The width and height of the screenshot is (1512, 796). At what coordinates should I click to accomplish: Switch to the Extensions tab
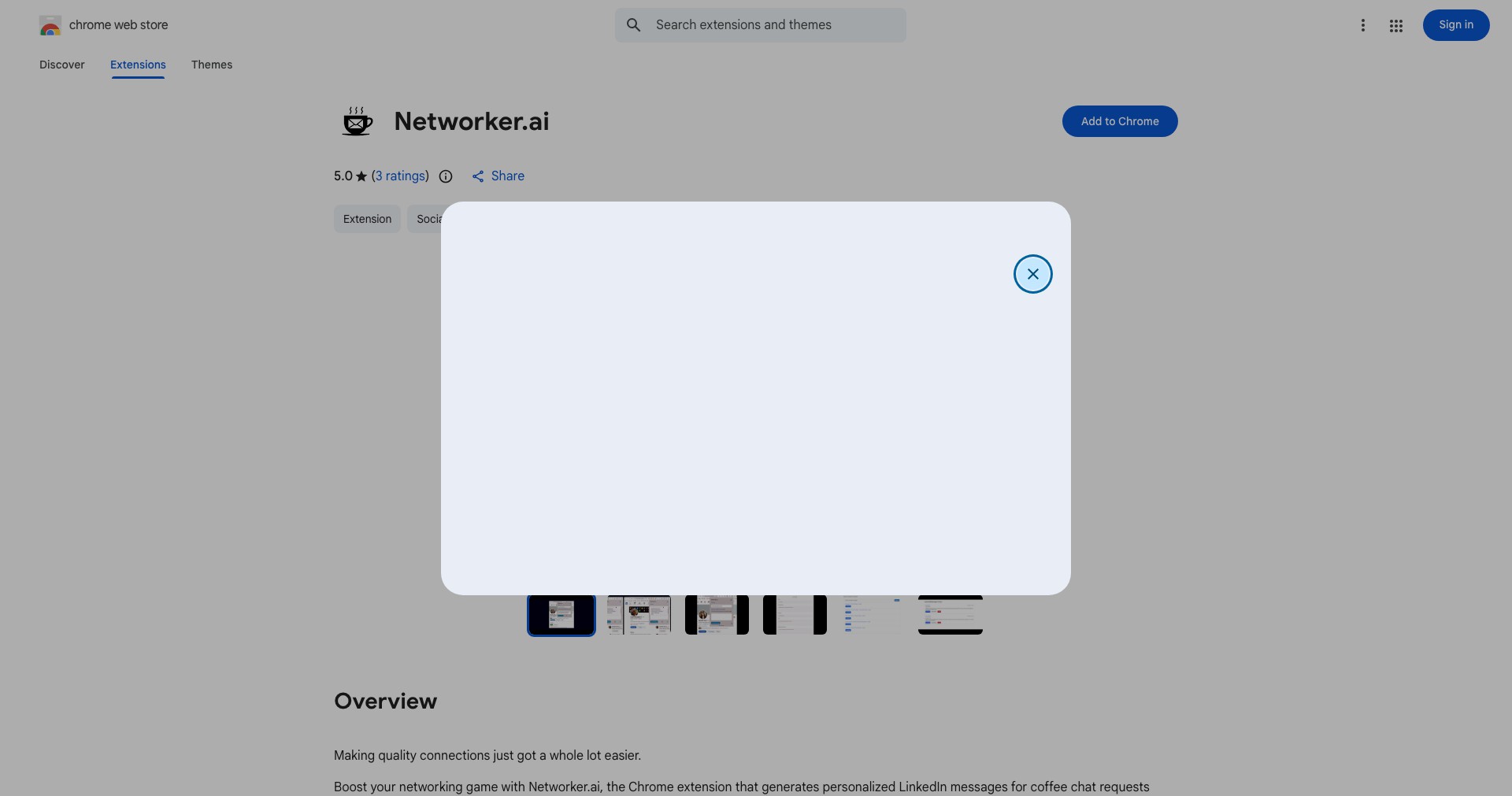click(x=138, y=65)
